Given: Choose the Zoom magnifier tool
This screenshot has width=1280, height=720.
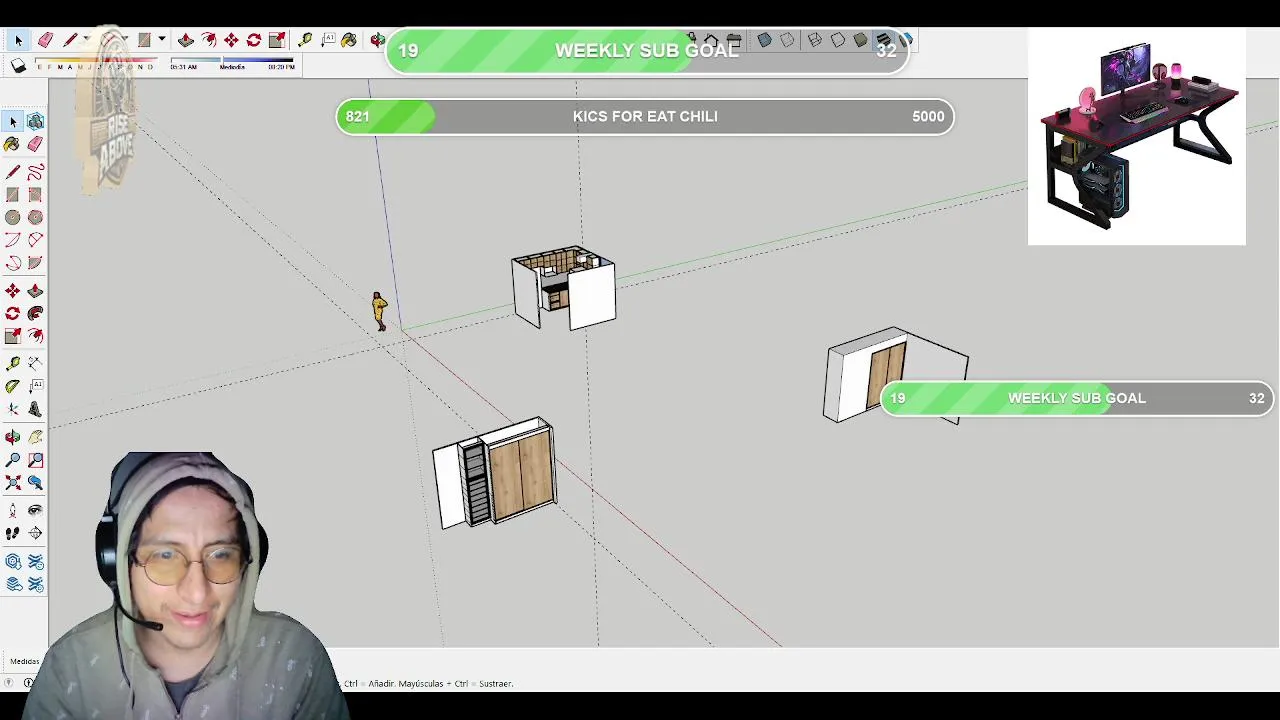Looking at the screenshot, I should coord(12,460).
